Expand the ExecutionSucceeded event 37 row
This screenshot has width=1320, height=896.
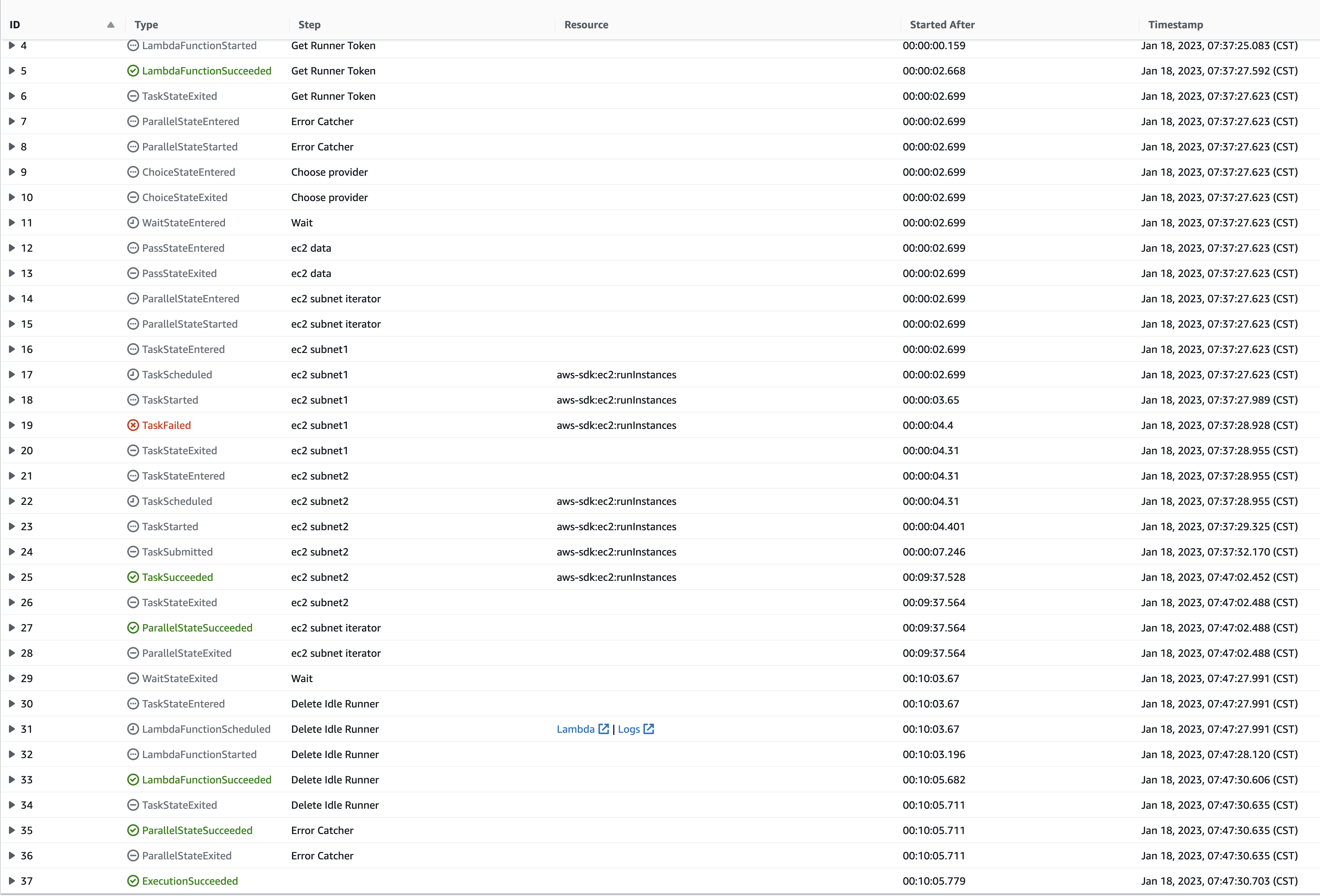click(x=11, y=881)
